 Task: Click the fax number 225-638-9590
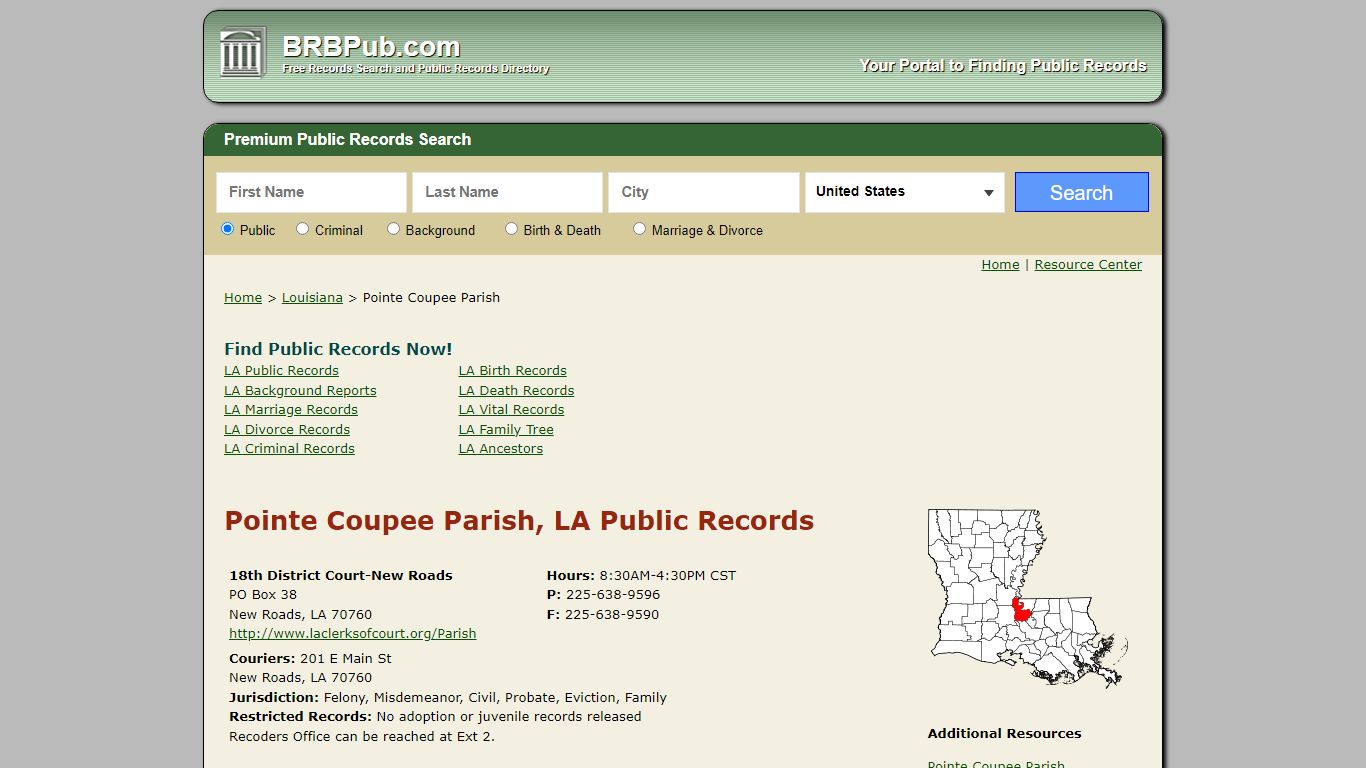coord(612,615)
